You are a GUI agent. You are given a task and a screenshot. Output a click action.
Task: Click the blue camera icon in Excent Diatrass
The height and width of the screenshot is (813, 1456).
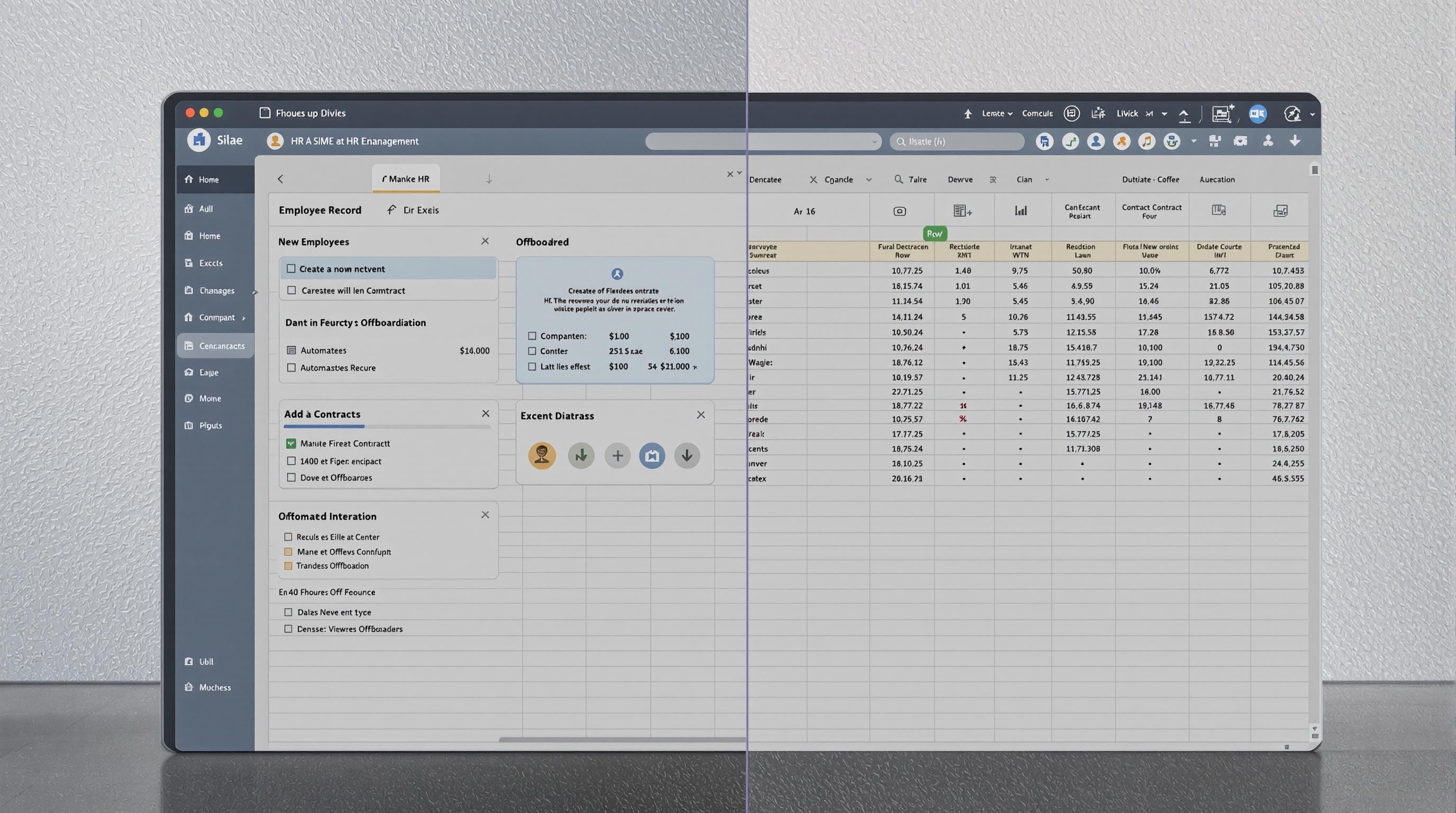click(x=652, y=456)
